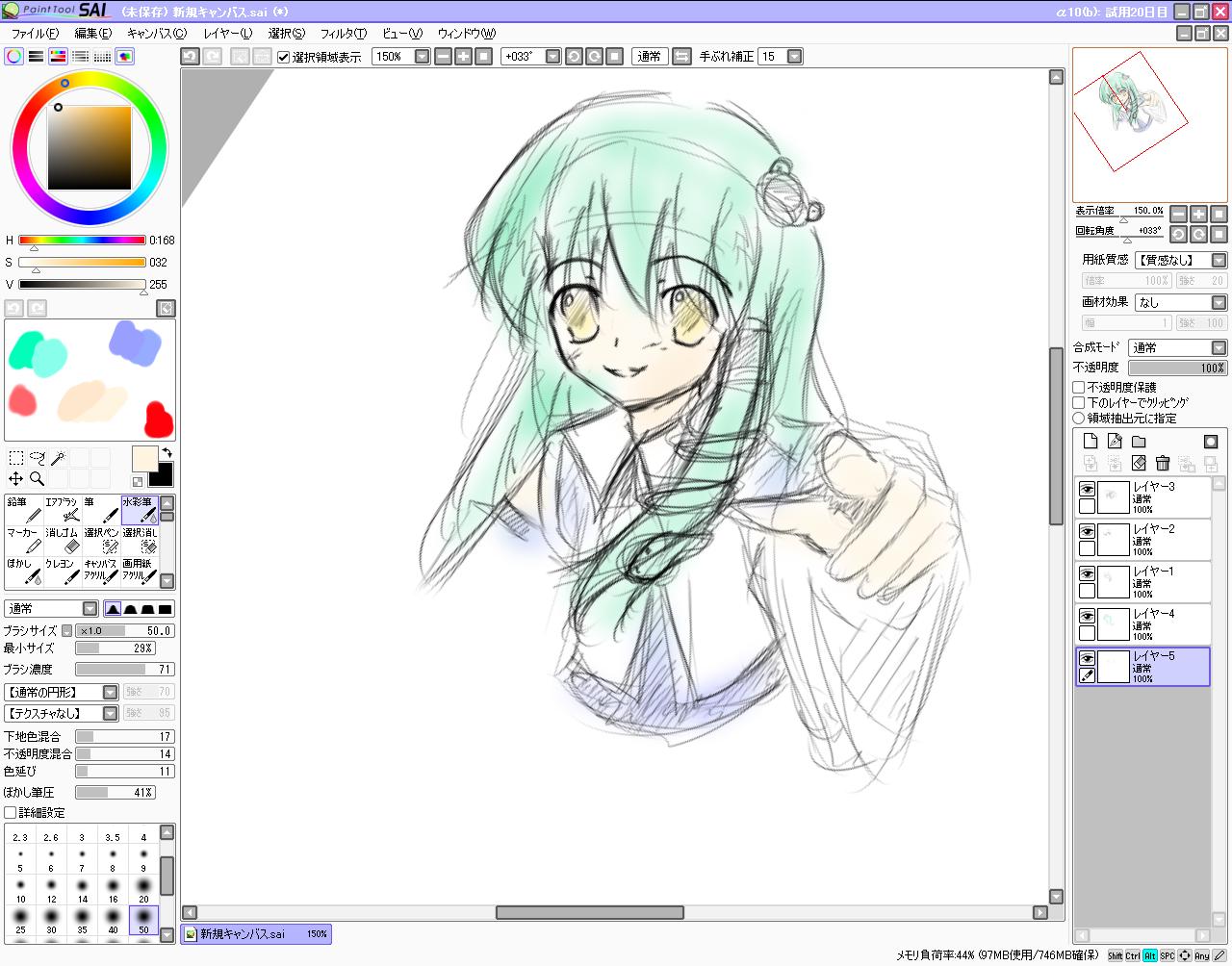Select the 鉛筆 (pencil) tool
Image resolution: width=1232 pixels, height=966 pixels.
[24, 510]
